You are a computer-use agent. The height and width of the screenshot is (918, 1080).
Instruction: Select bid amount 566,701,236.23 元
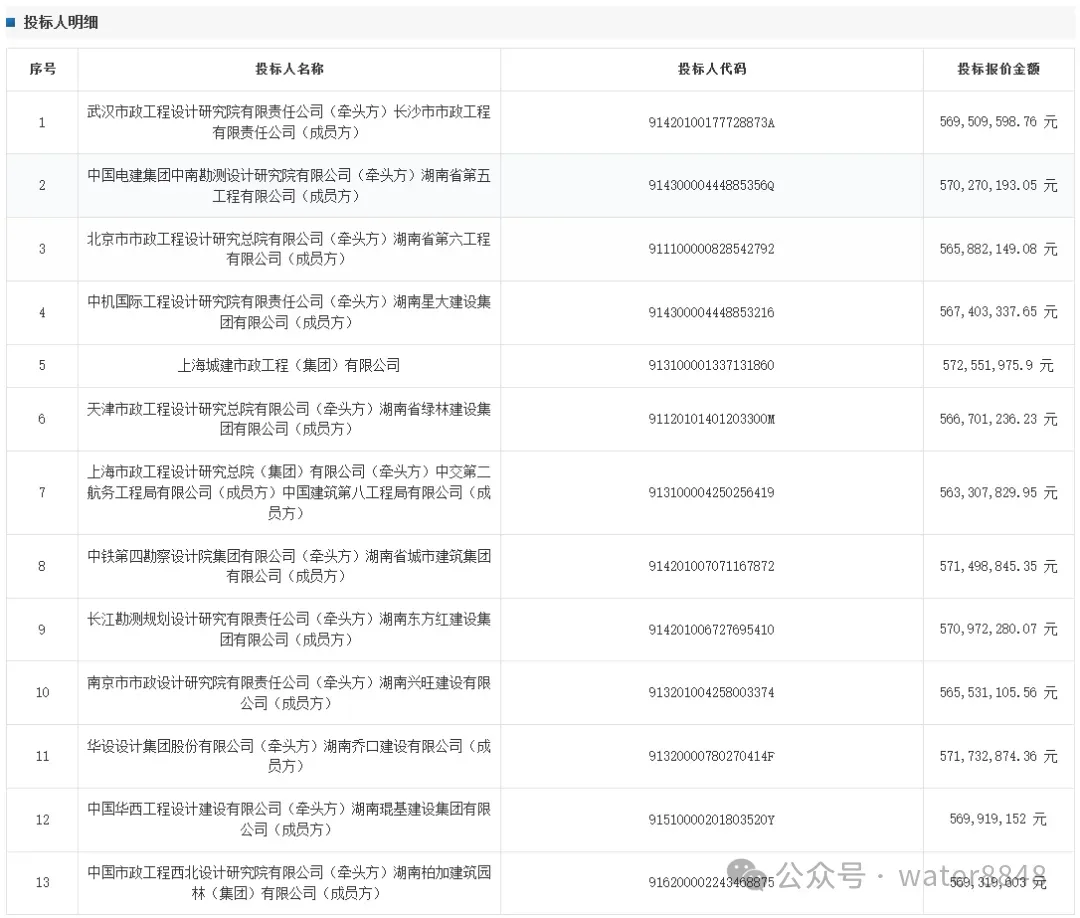click(x=998, y=419)
